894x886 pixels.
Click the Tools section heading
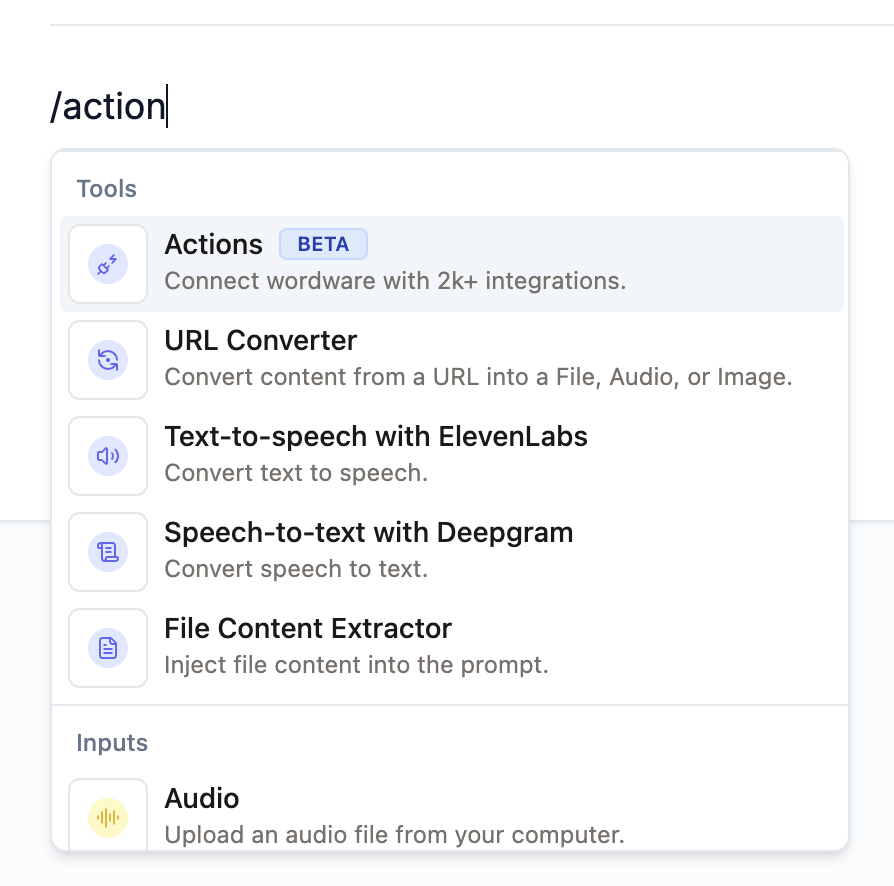pyautogui.click(x=107, y=189)
